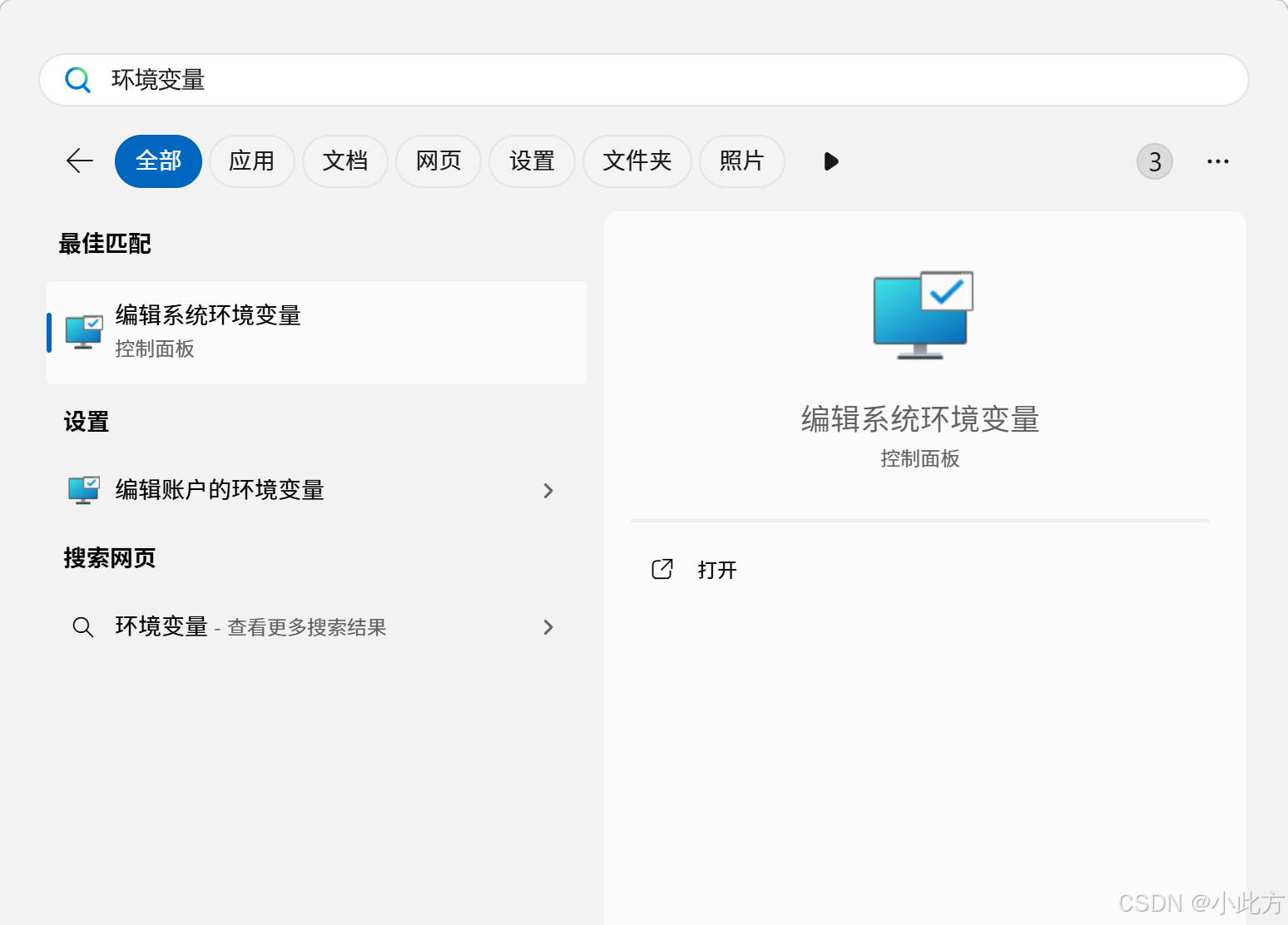Click the monitor icon beside 编辑账户的环境变量
Screen dimensions: 1288x925
point(84,490)
